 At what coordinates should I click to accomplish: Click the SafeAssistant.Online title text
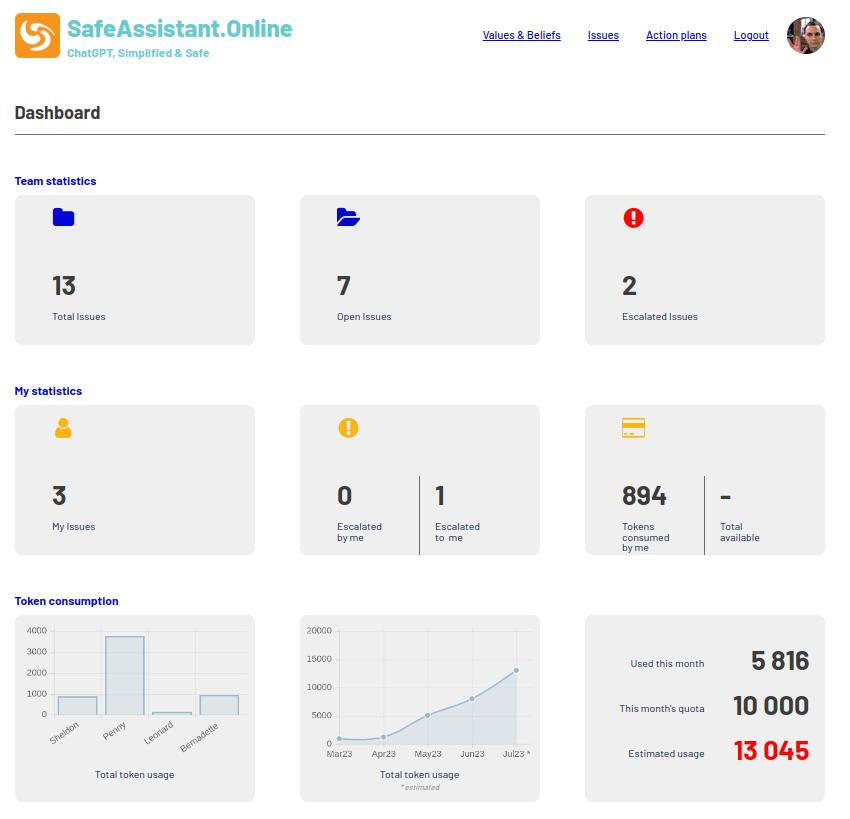(x=180, y=29)
